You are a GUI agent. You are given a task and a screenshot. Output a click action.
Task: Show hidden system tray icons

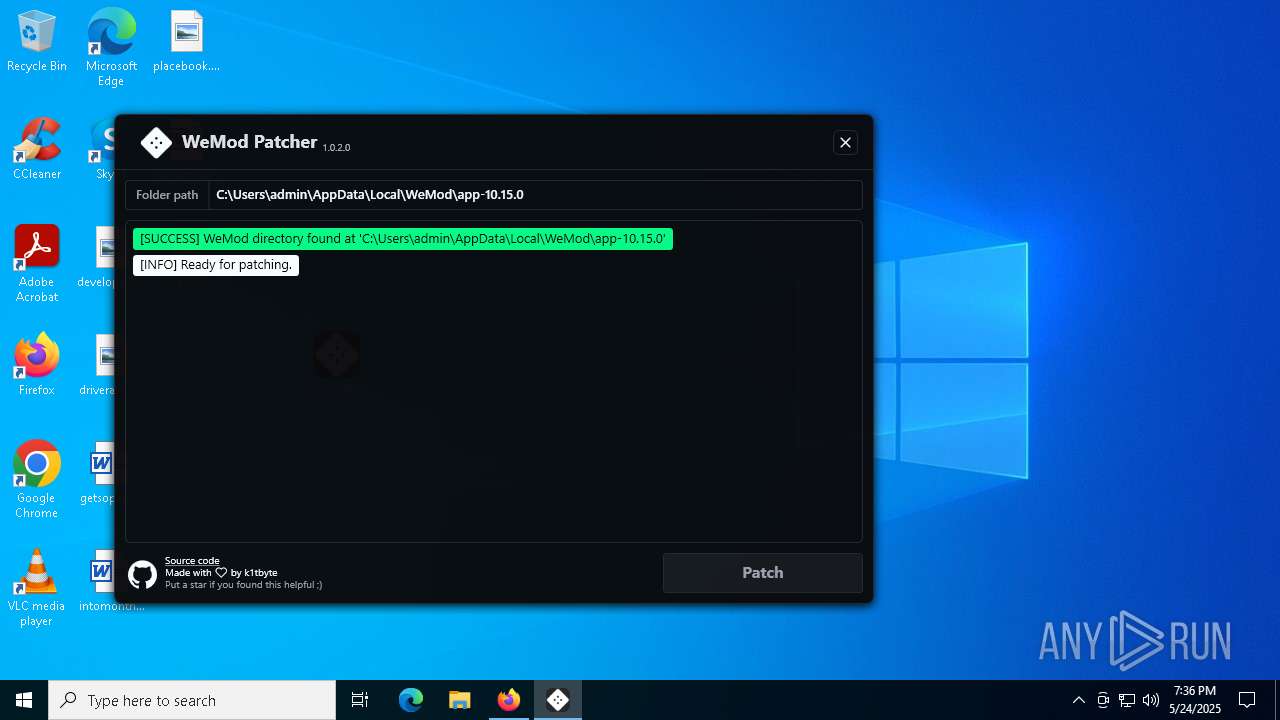tap(1078, 700)
